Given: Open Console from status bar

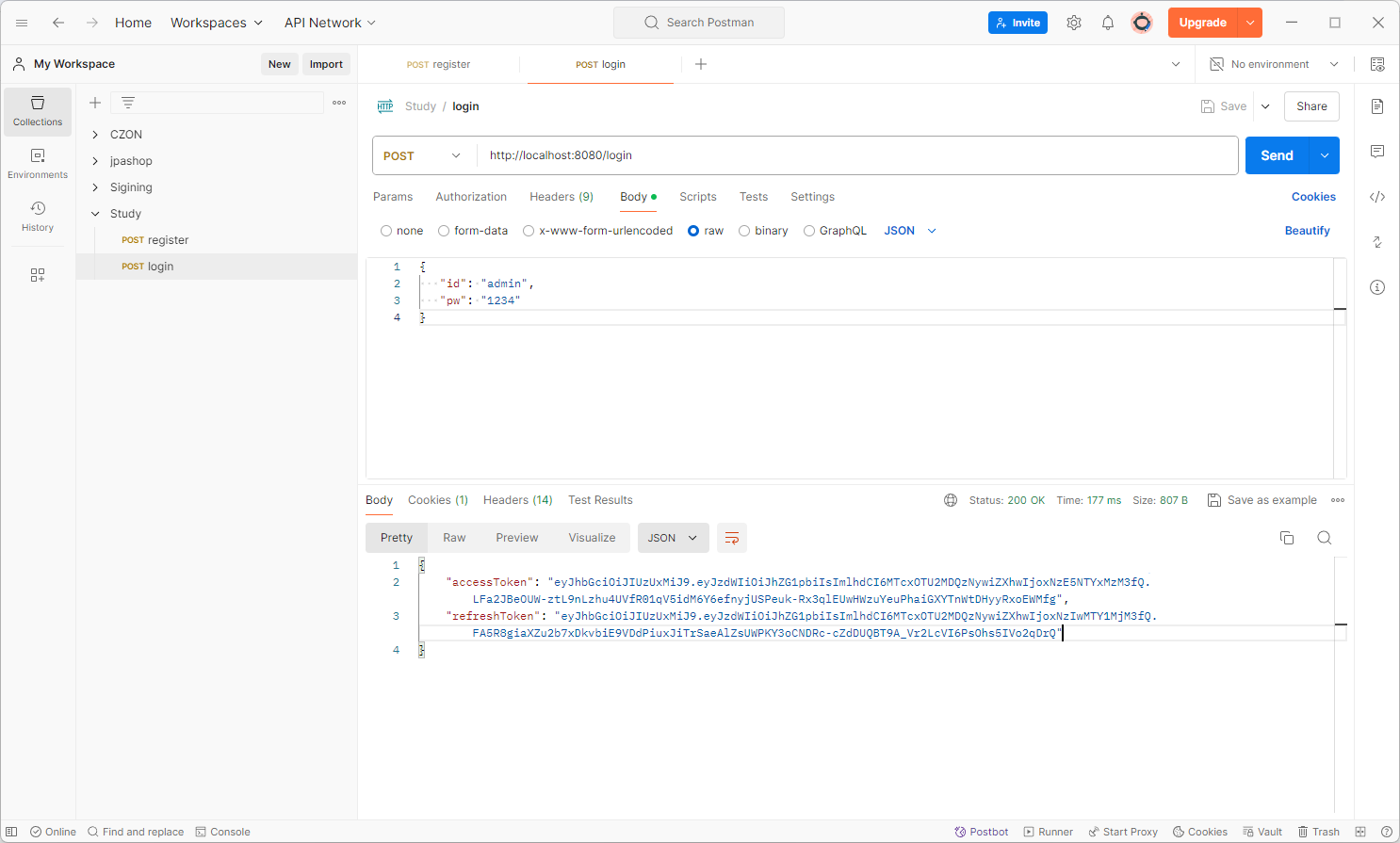Looking at the screenshot, I should point(222,832).
